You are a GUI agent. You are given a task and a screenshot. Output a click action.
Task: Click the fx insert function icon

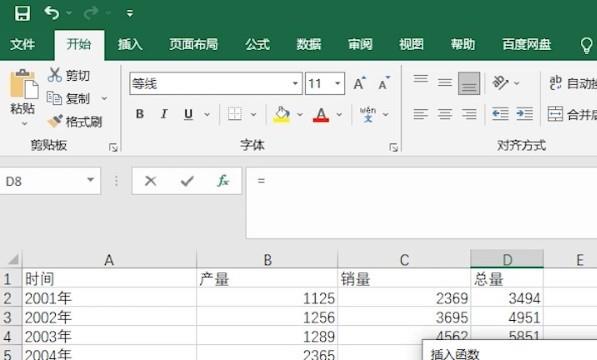coord(223,181)
